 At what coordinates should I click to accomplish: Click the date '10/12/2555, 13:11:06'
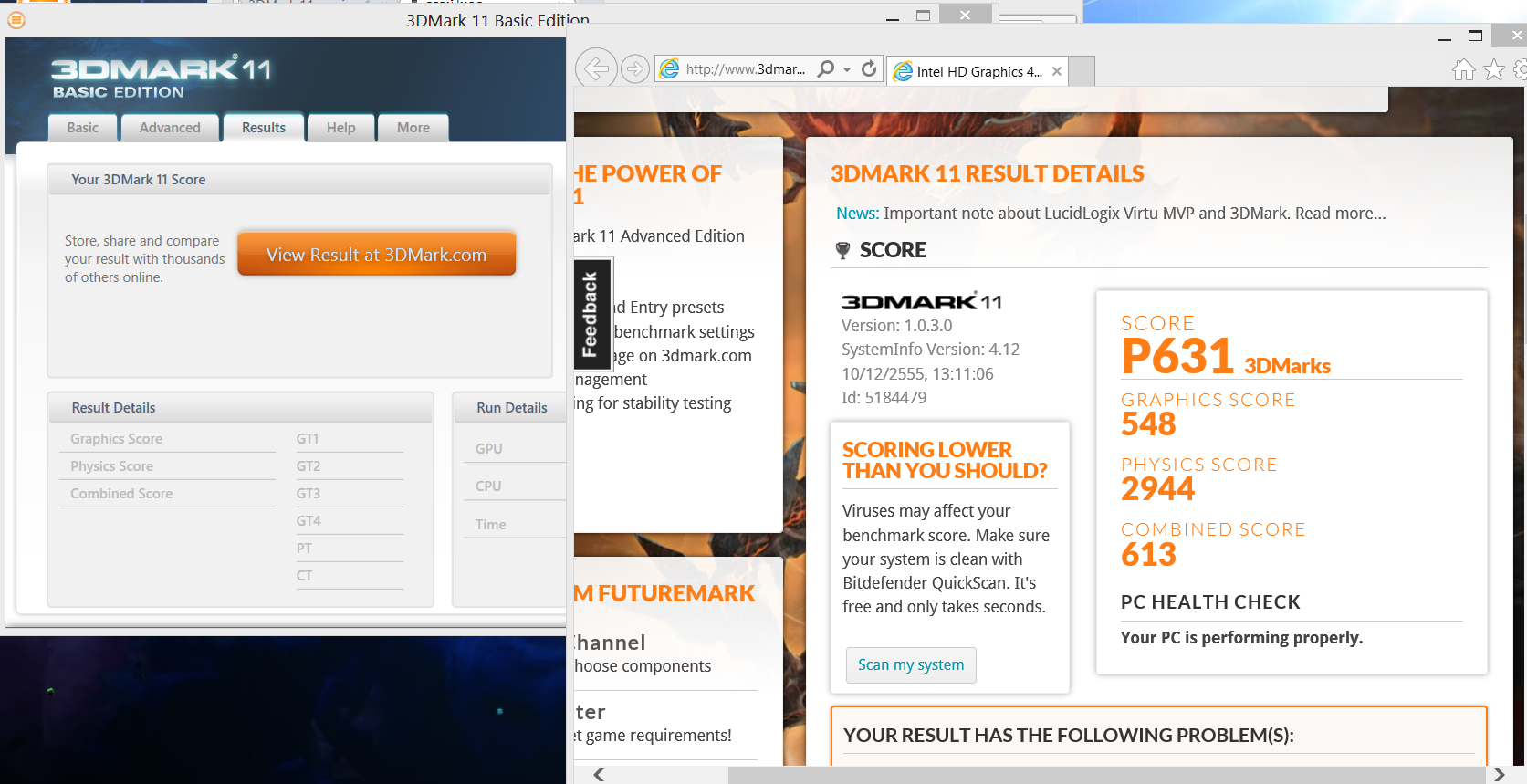click(x=917, y=374)
